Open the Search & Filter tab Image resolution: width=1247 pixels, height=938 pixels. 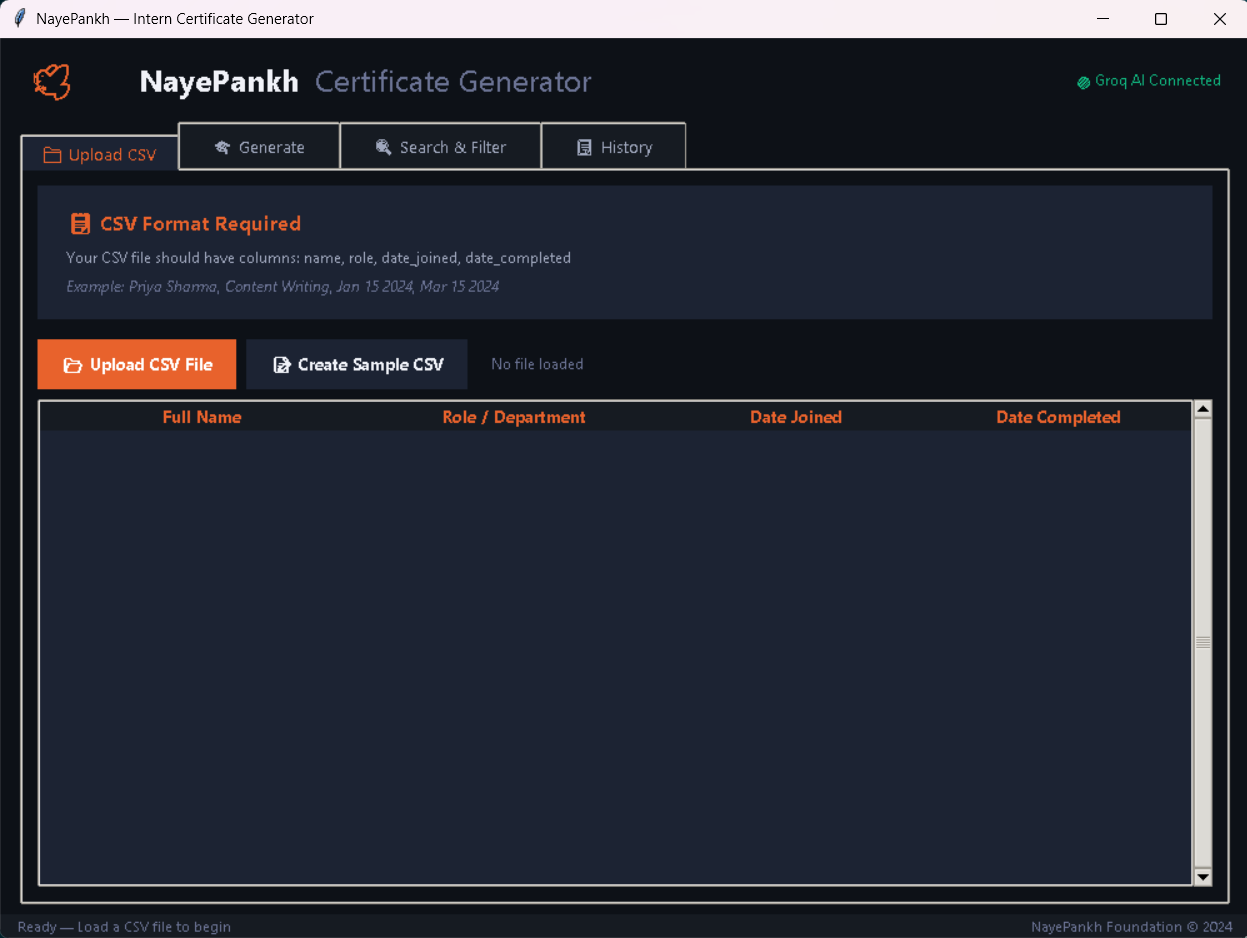(440, 146)
